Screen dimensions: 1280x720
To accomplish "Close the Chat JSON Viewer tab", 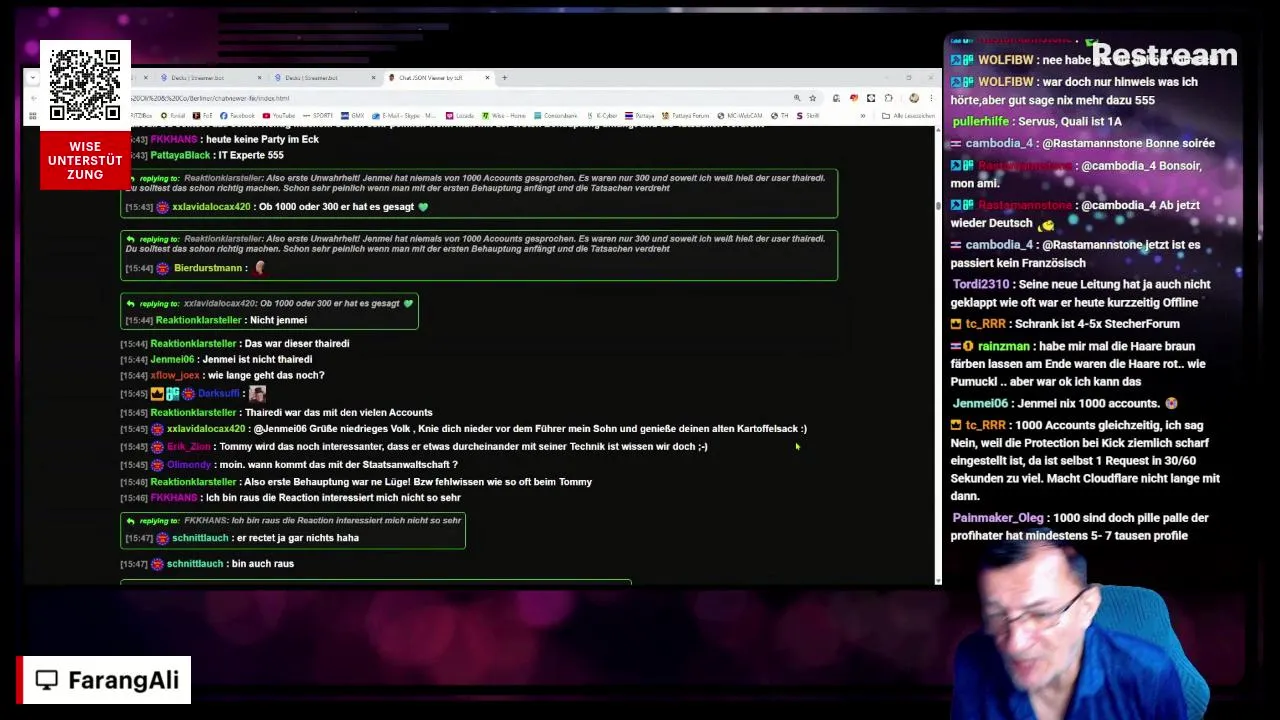I will pyautogui.click(x=487, y=77).
